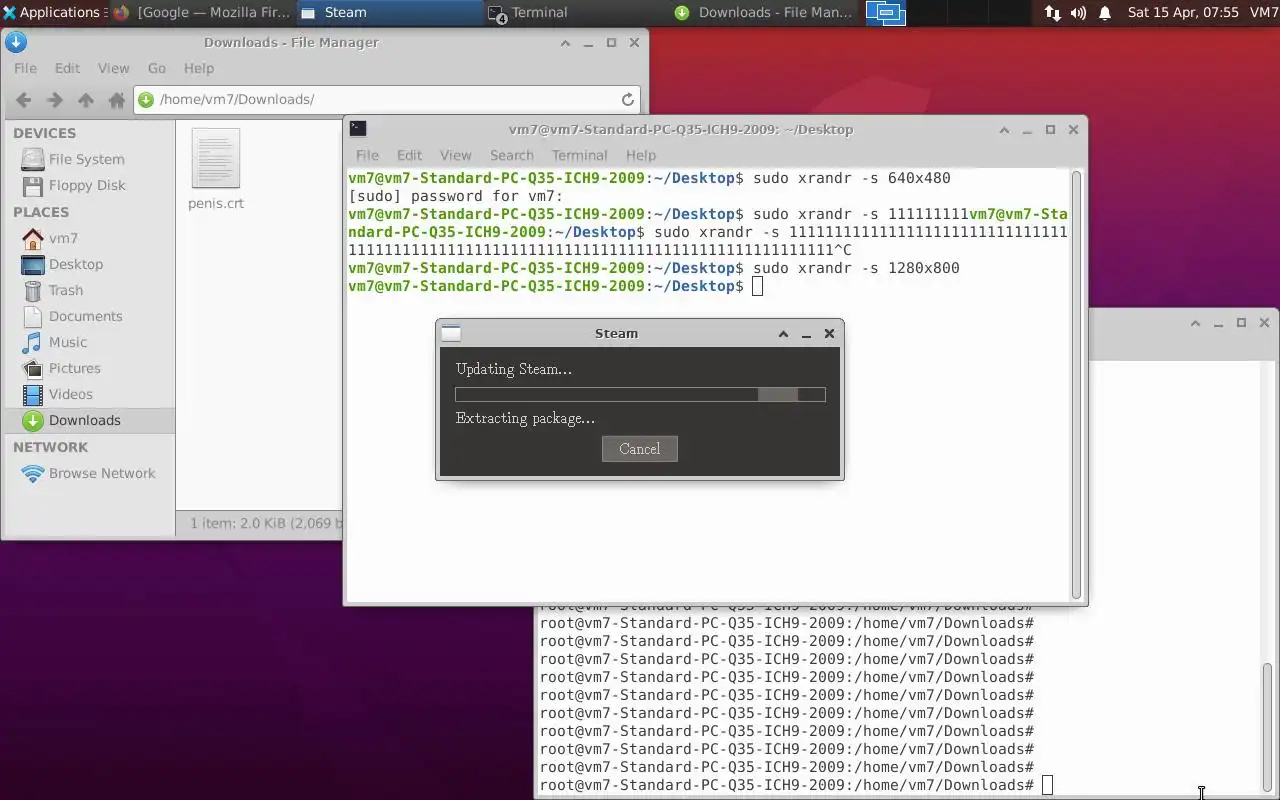Image resolution: width=1280 pixels, height=800 pixels.
Task: Open File menu in File Manager
Action: (25, 68)
